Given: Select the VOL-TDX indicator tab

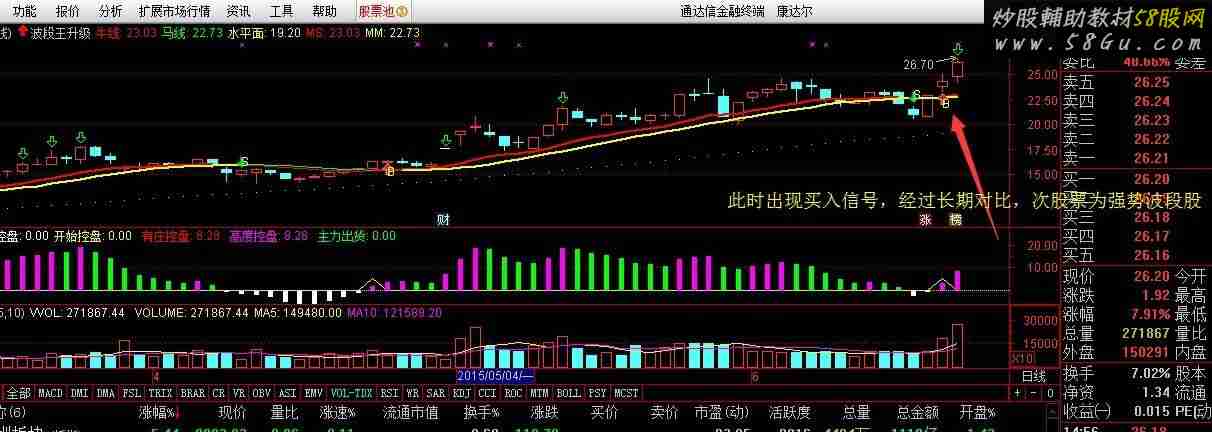Looking at the screenshot, I should click(x=351, y=393).
